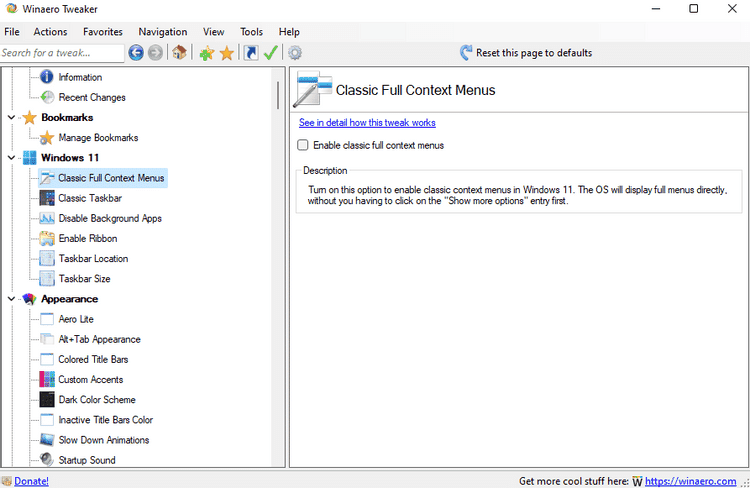Select Classic Full Context Menus tree item
750x488 pixels.
tap(103, 178)
